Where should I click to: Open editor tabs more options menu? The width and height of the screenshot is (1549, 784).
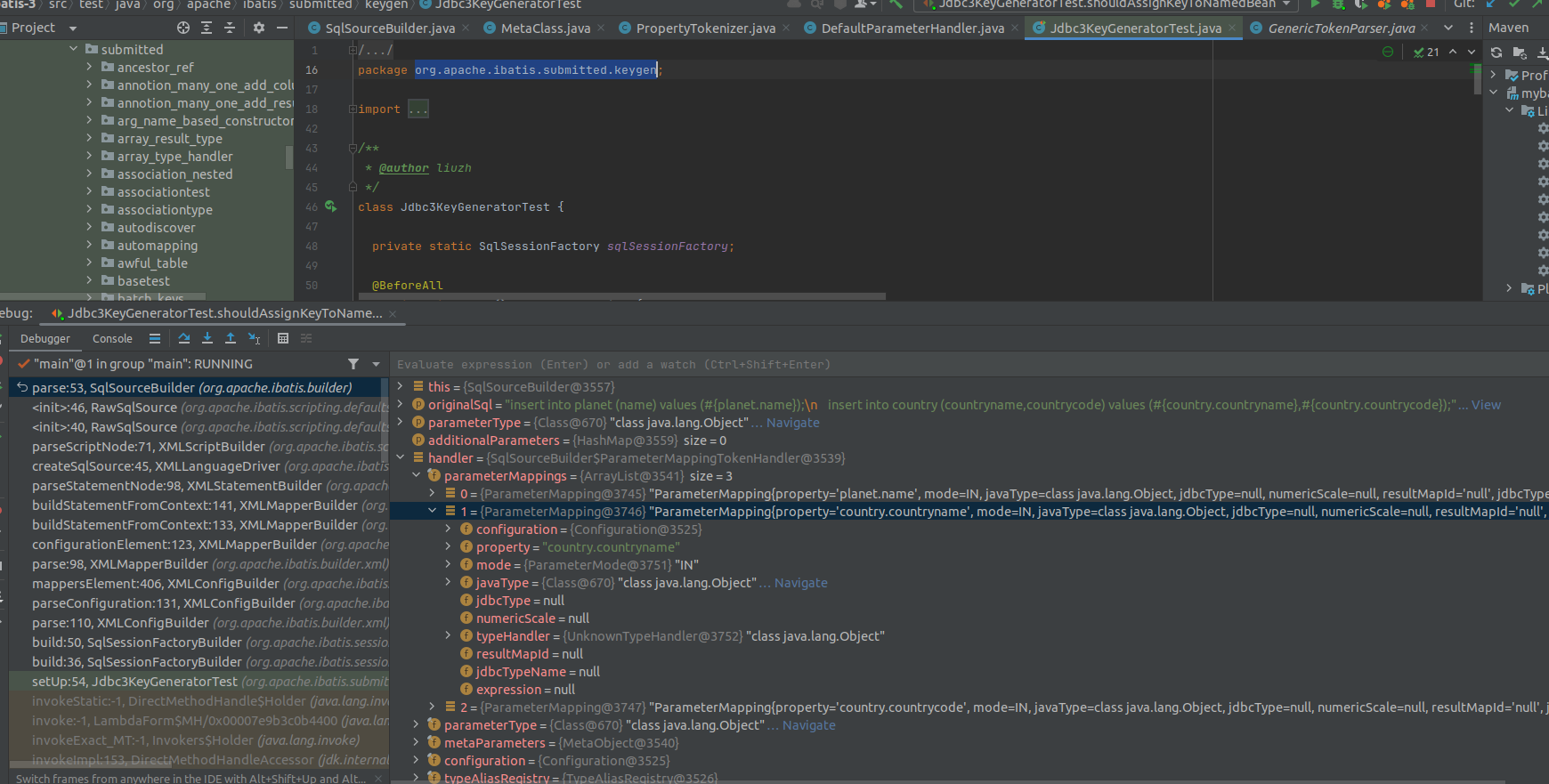1471,28
